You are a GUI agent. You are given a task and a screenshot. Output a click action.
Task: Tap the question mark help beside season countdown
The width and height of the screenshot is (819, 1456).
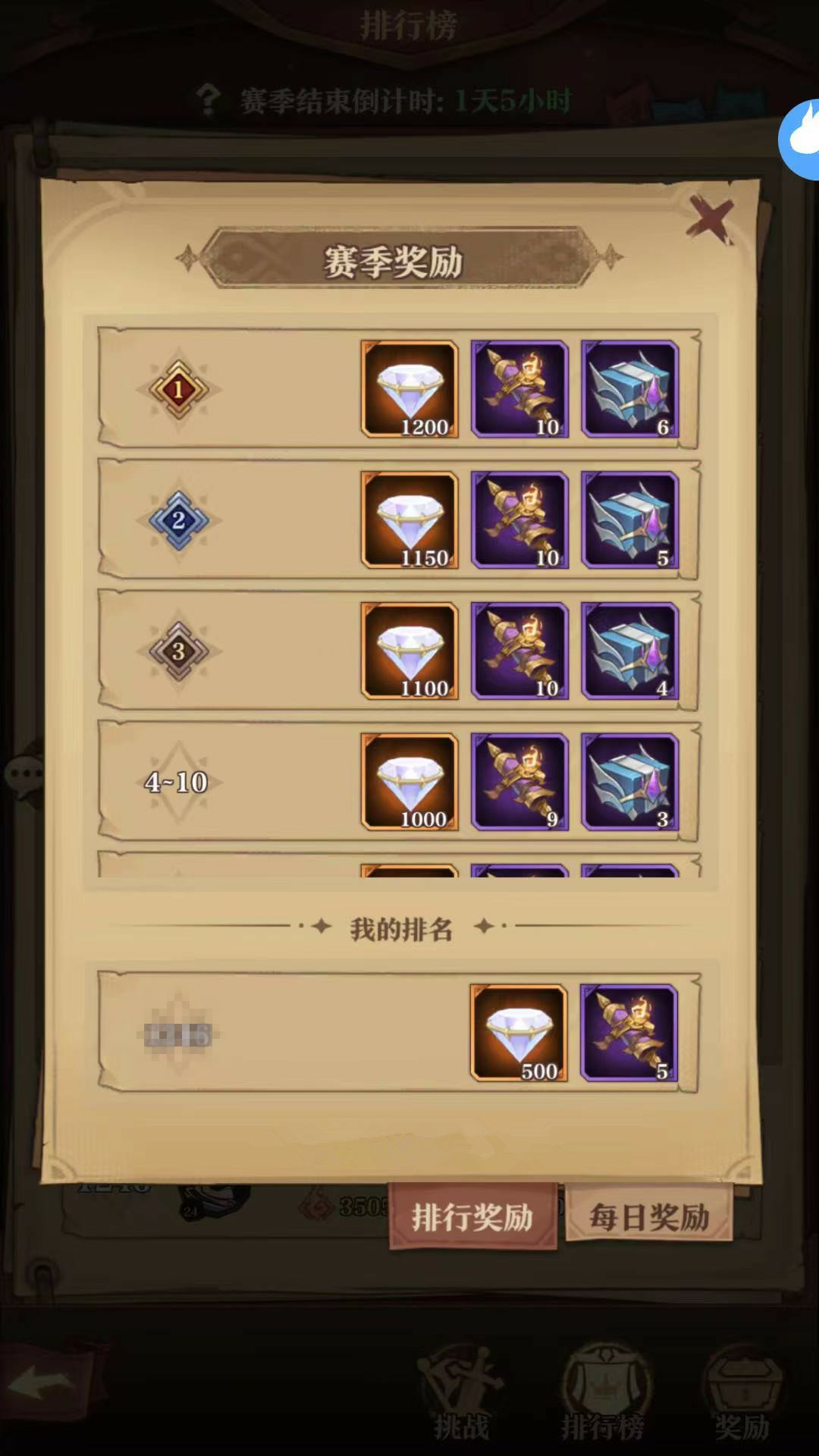208,99
